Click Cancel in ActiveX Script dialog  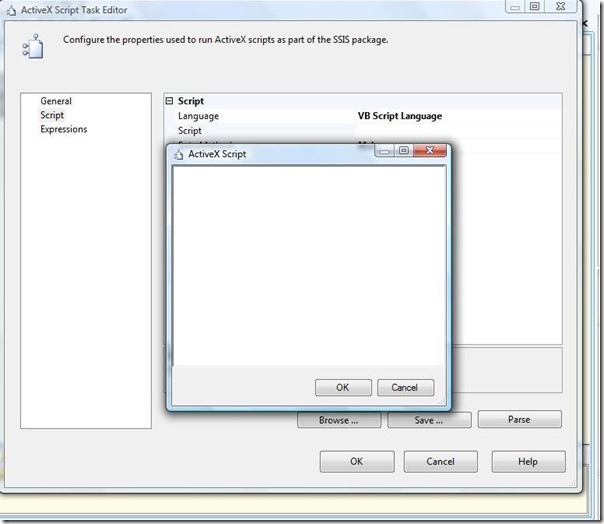pyautogui.click(x=405, y=387)
